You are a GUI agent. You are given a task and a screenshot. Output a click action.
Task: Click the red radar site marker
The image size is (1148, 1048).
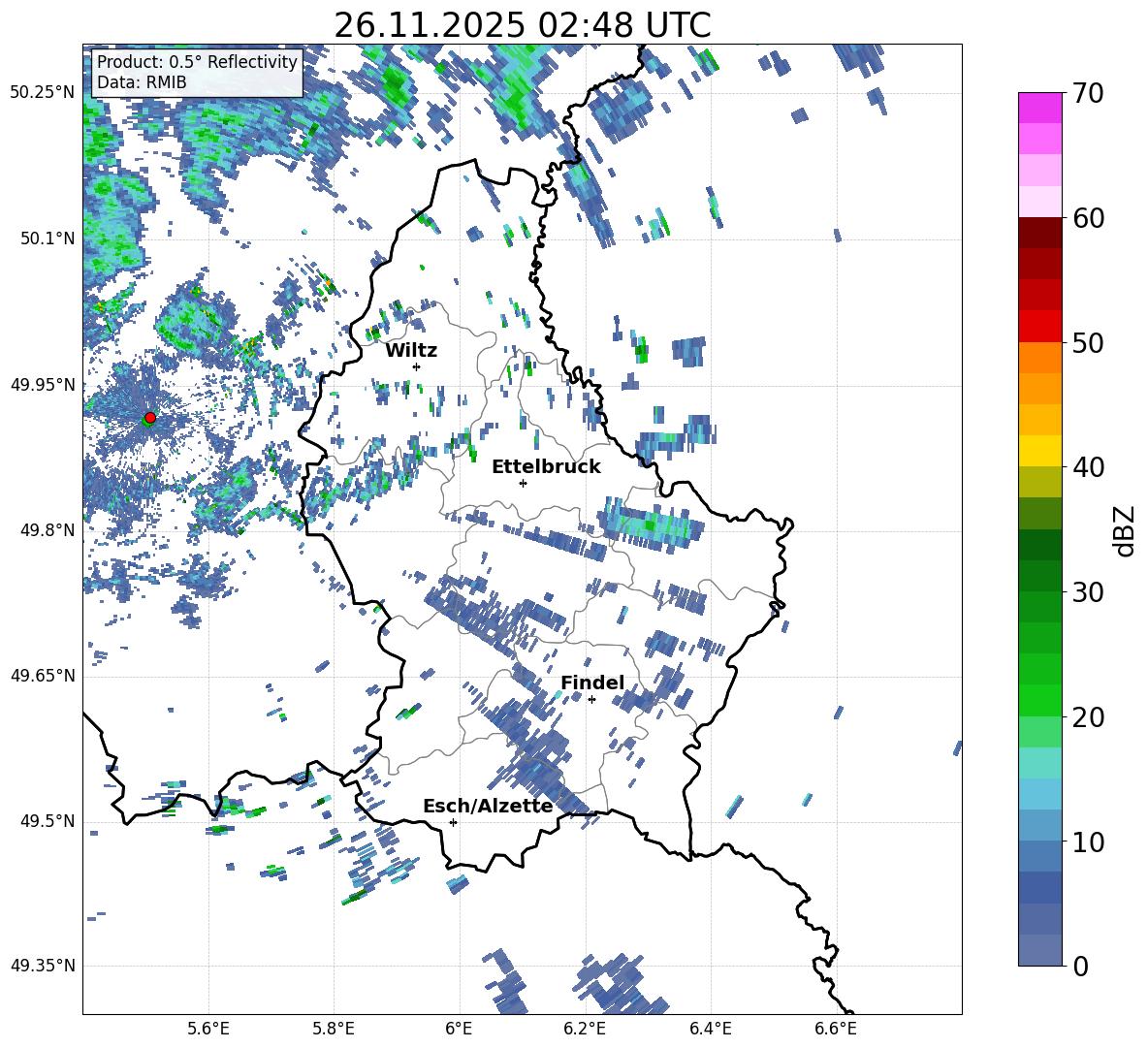pyautogui.click(x=150, y=417)
